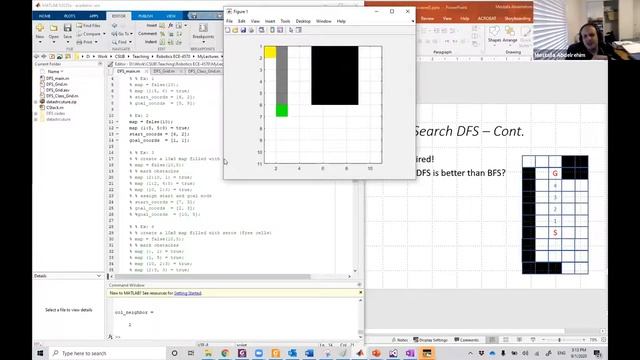Click Edit Plot arrow icon in Figure 1

[x=291, y=30]
